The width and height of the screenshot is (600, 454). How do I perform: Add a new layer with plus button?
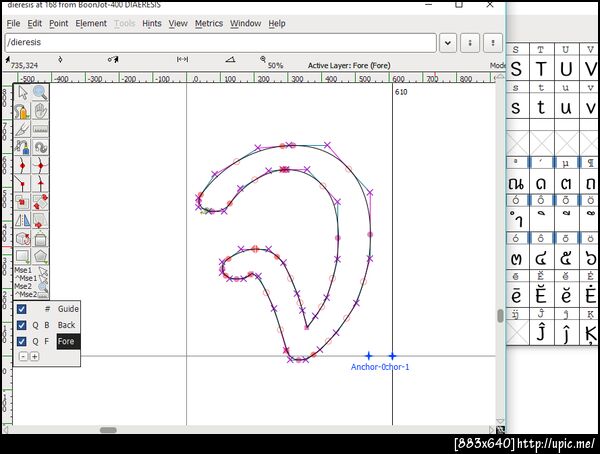(x=34, y=356)
